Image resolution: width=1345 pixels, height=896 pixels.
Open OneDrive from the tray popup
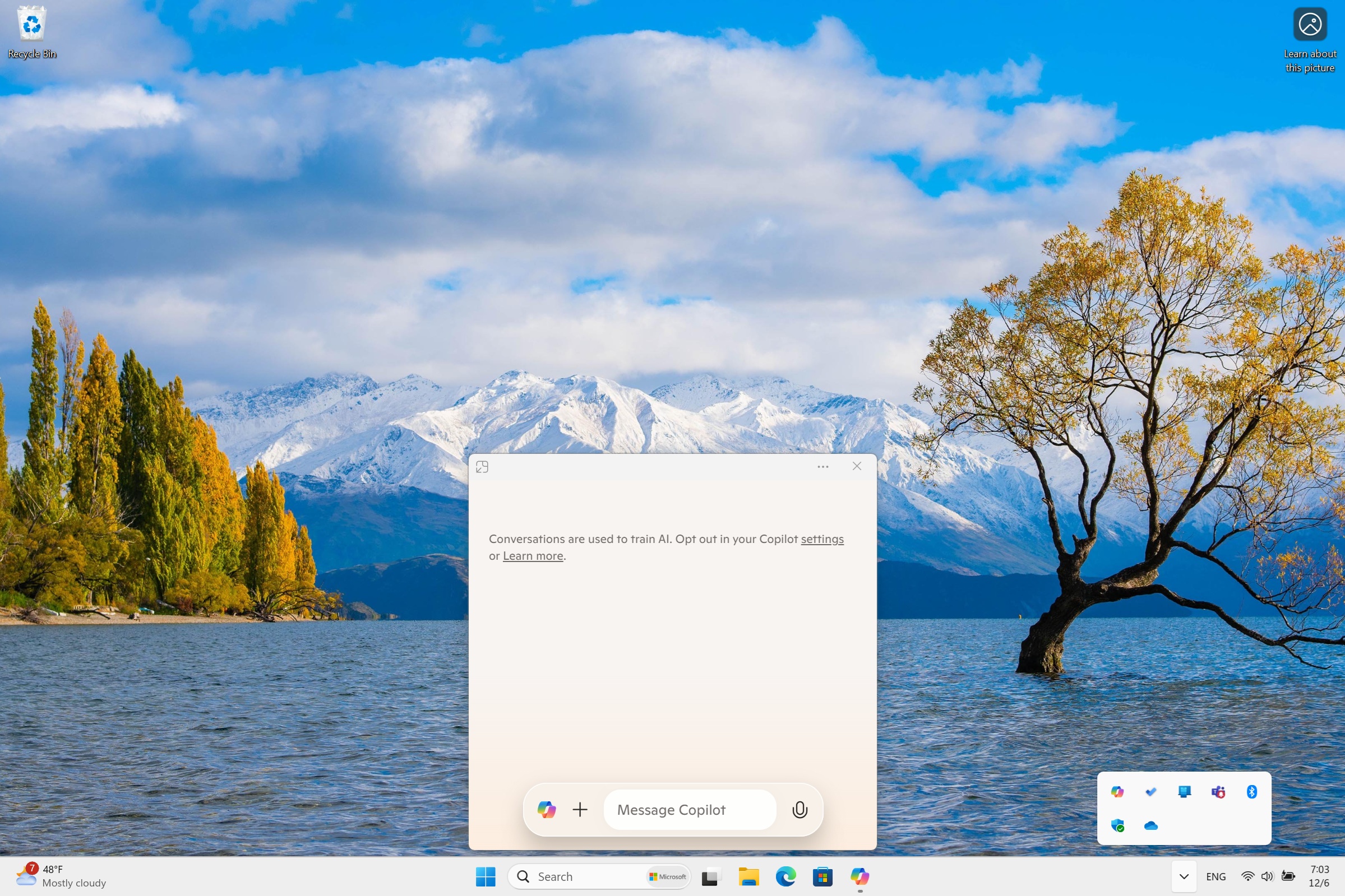(x=1150, y=825)
